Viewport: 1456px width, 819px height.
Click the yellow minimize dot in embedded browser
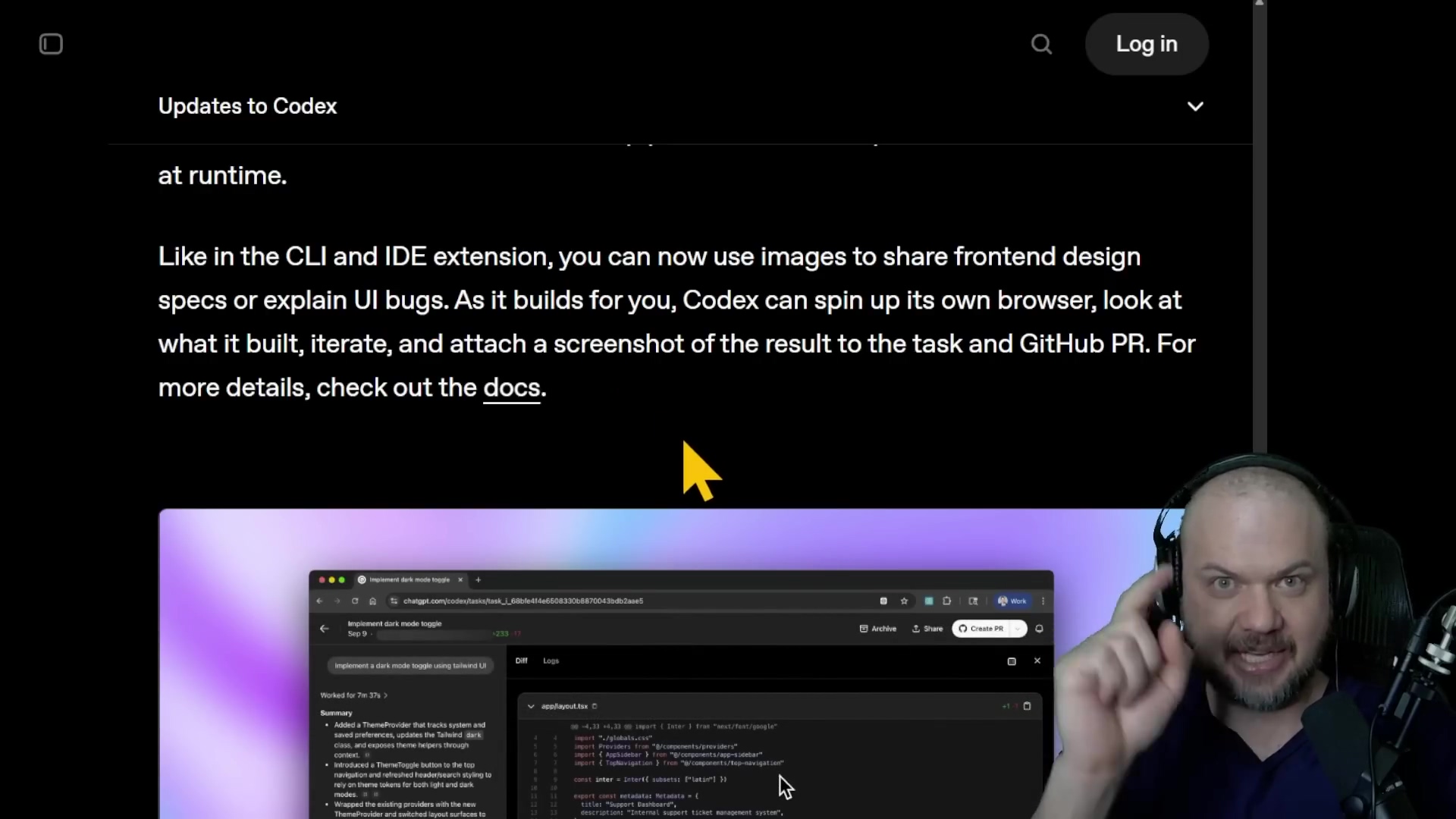[x=331, y=579]
